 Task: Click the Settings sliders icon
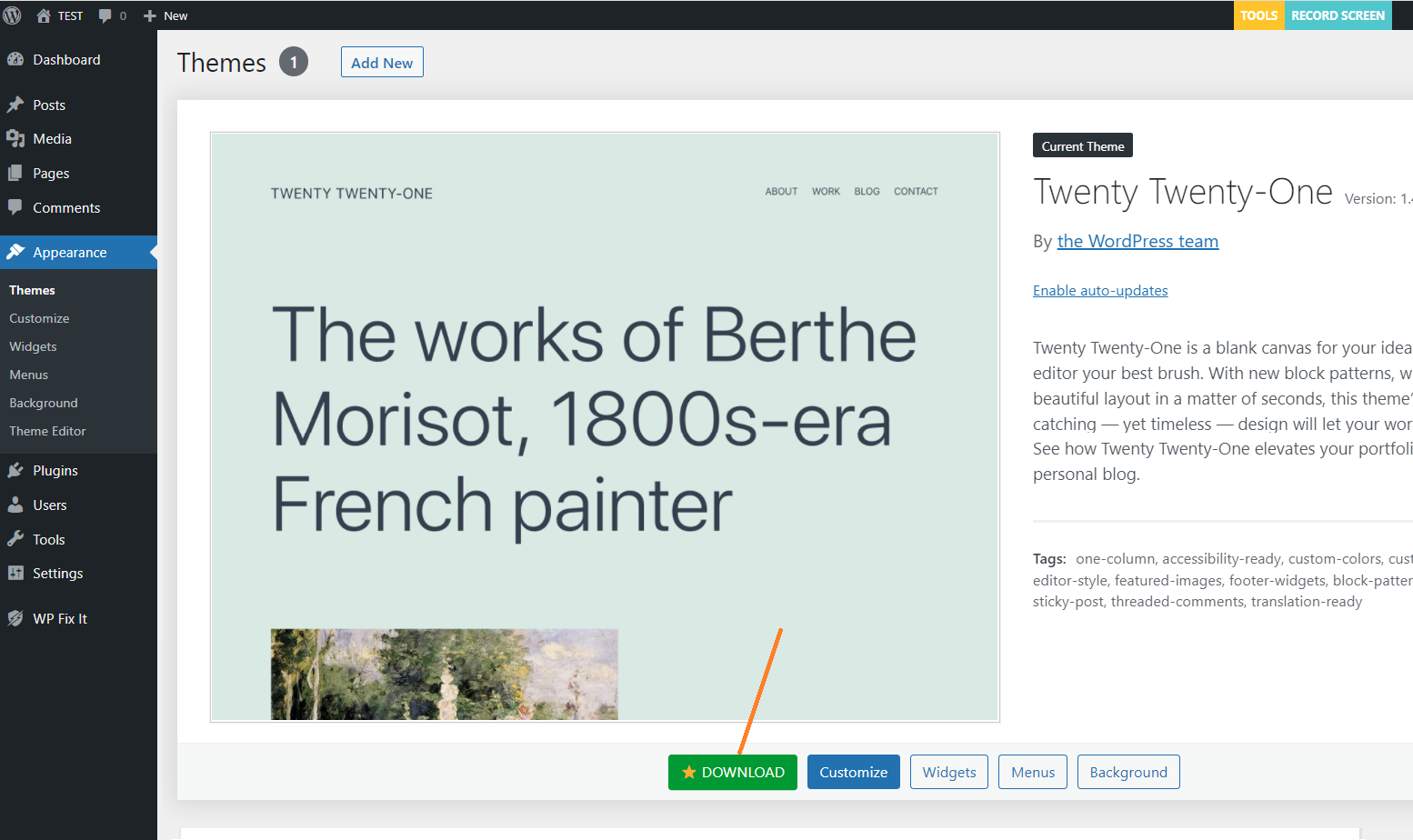pos(15,573)
